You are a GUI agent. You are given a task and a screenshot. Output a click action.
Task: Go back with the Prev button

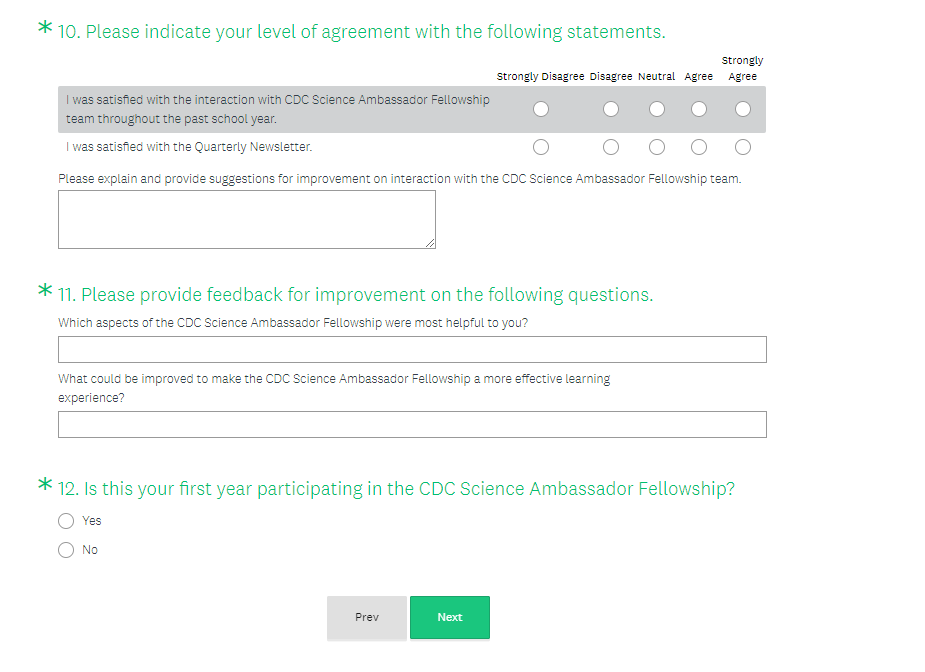pyautogui.click(x=367, y=617)
